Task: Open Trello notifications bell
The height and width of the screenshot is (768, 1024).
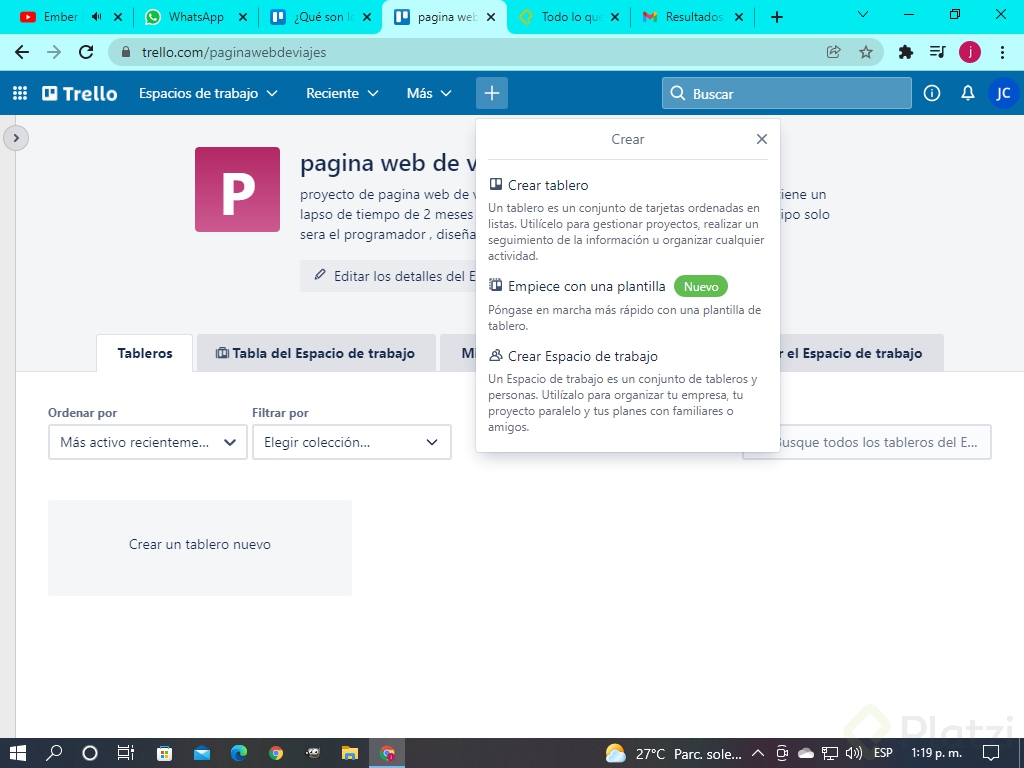Action: click(966, 93)
